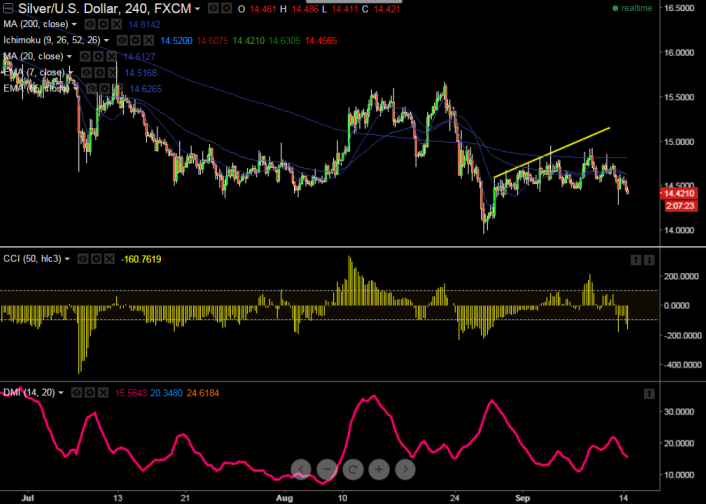706x504 pixels.
Task: Click the MA 200 value 14.8142
Action: [x=144, y=24]
